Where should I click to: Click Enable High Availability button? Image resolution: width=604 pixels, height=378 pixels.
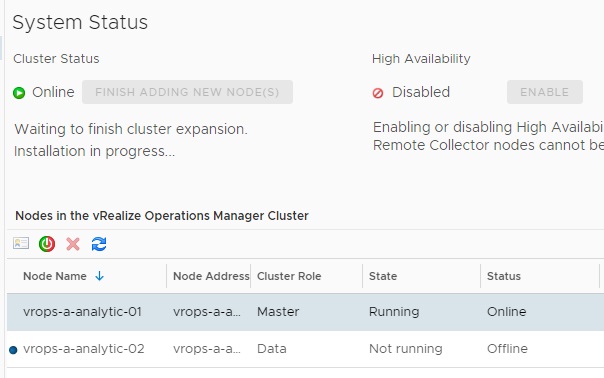[545, 92]
